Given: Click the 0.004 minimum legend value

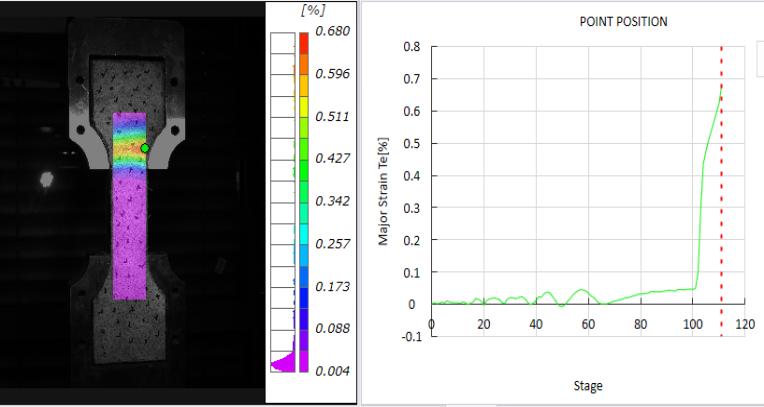Looking at the screenshot, I should (332, 372).
